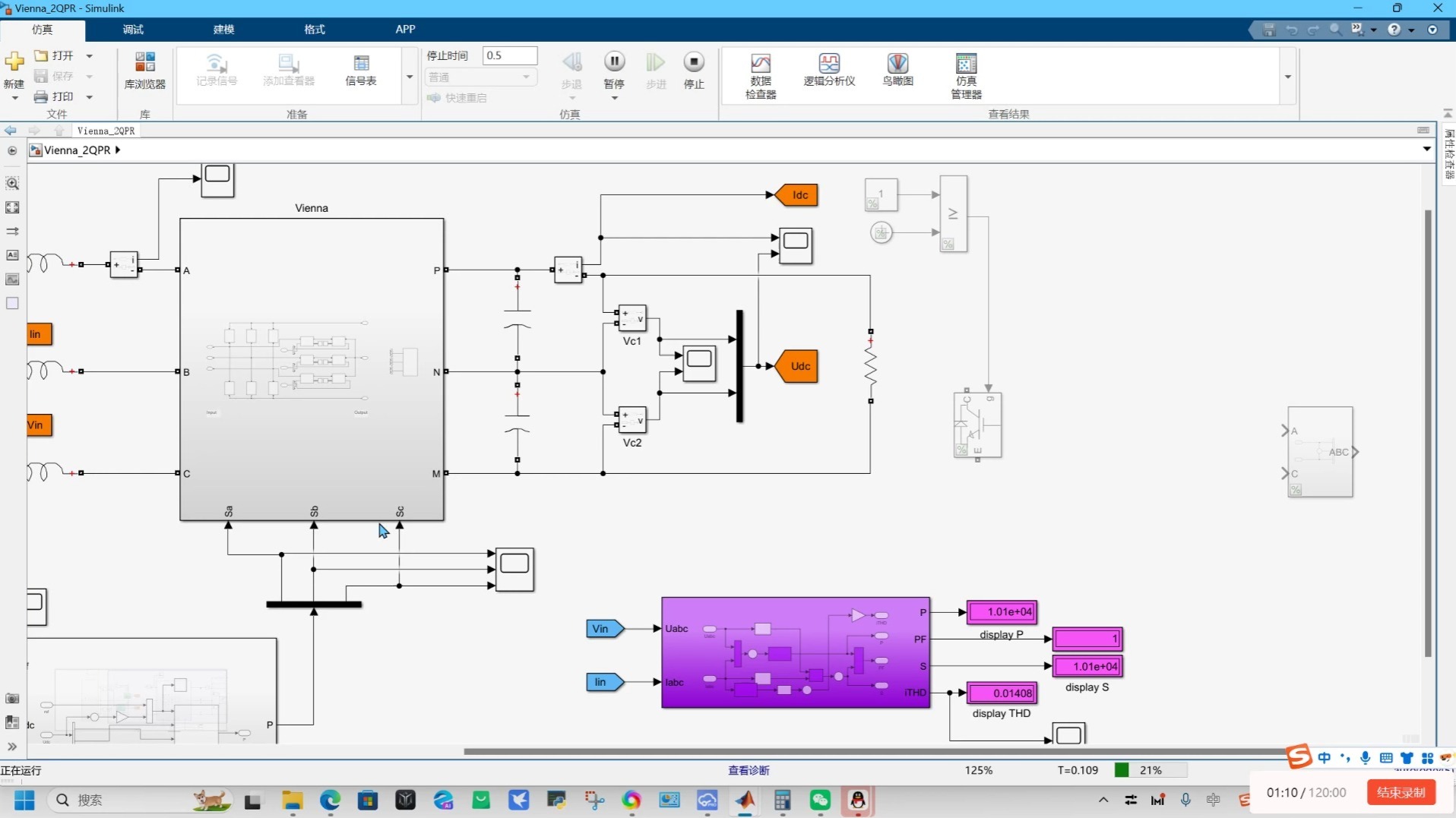Open the Help question mark icon

[x=1394, y=30]
